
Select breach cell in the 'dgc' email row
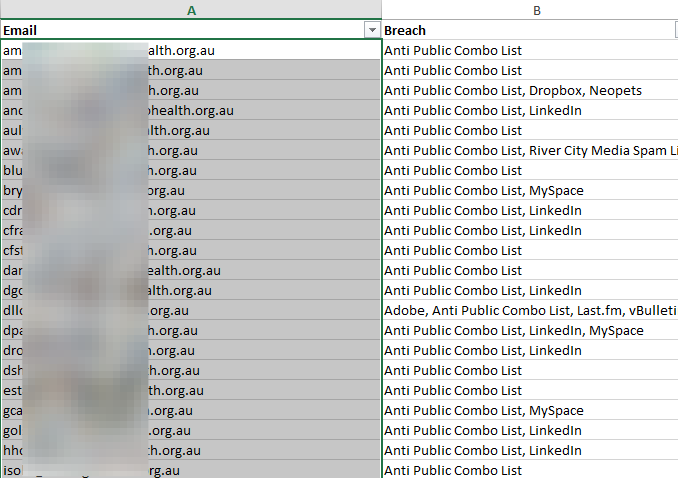(x=530, y=290)
